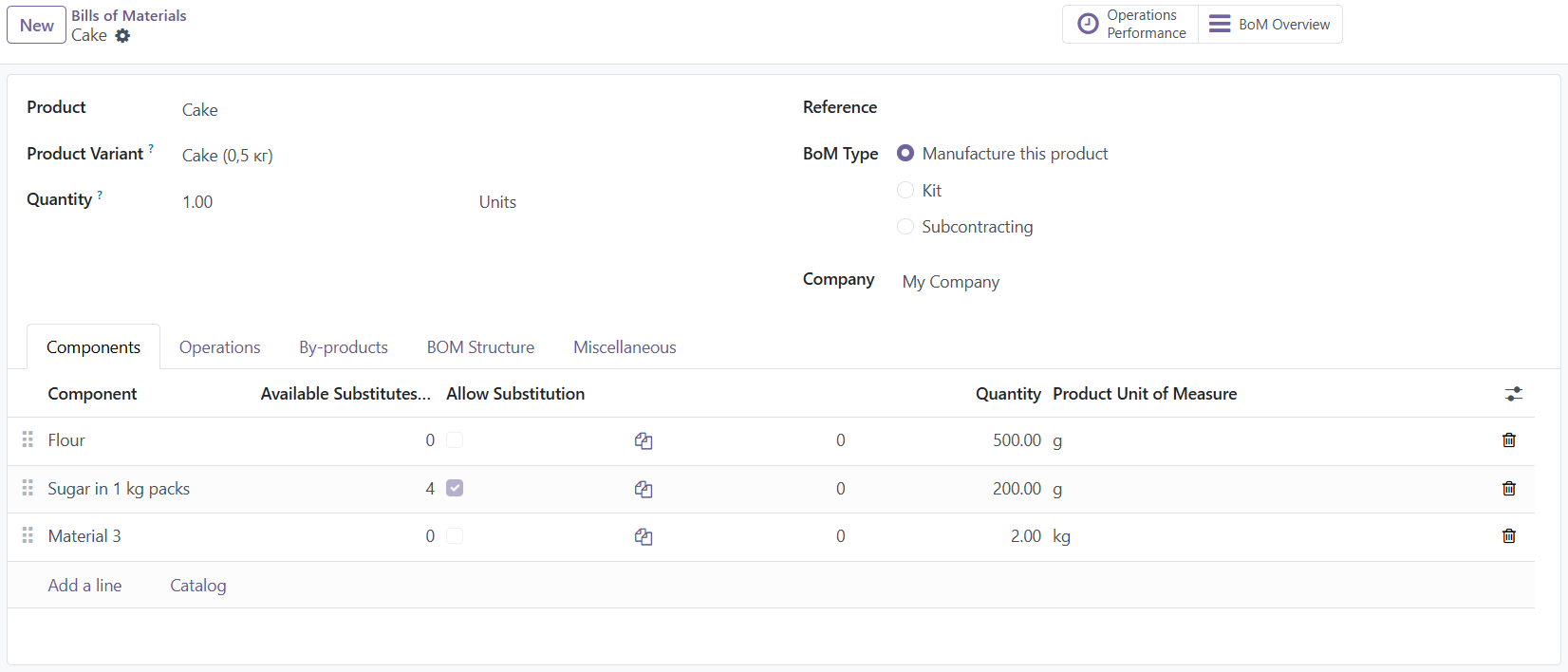Switch to the BOM Structure tab

pos(480,347)
